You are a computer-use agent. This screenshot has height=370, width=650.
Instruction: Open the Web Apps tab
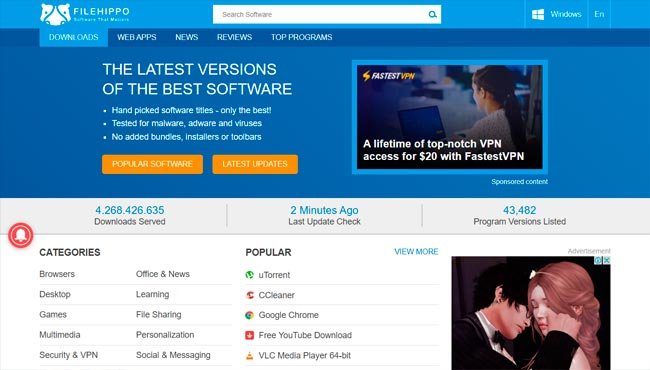coord(137,37)
